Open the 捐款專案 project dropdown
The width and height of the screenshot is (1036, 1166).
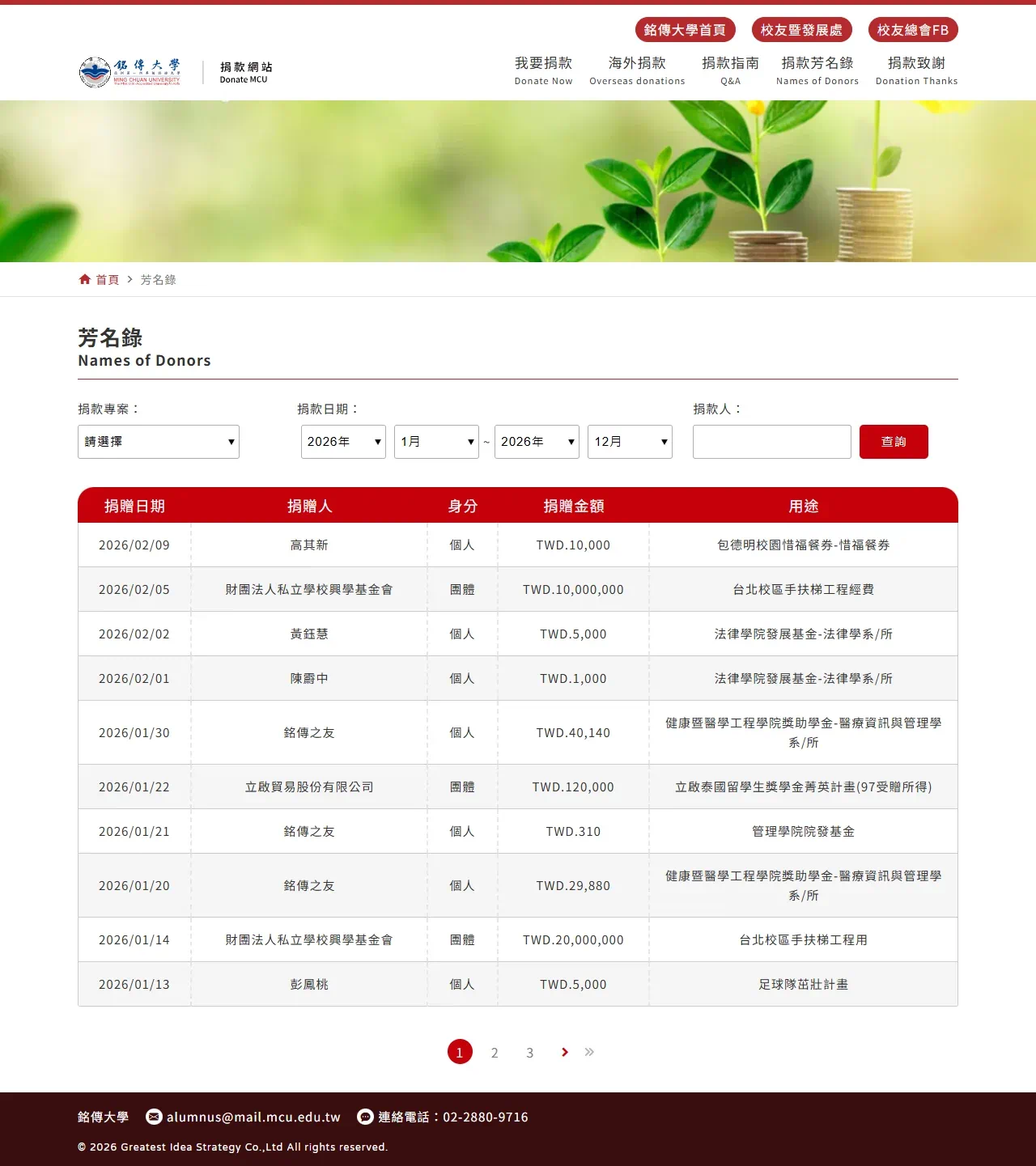tap(158, 442)
